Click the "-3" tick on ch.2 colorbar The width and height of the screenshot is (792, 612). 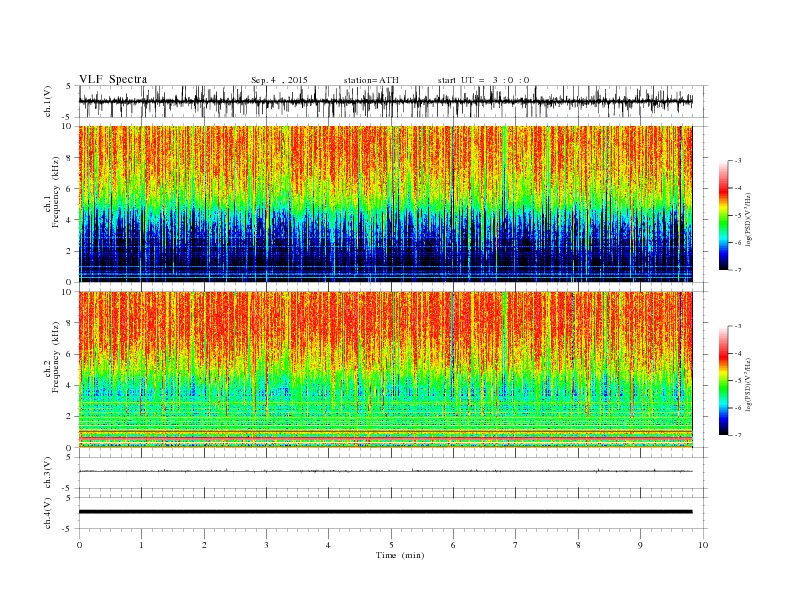(738, 326)
